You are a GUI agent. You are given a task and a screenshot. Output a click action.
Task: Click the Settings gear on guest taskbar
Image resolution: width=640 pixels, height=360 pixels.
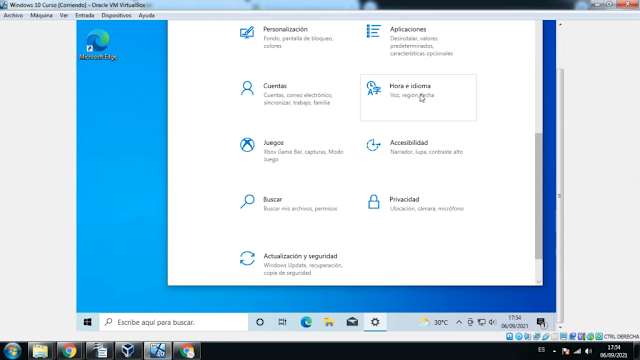click(375, 322)
